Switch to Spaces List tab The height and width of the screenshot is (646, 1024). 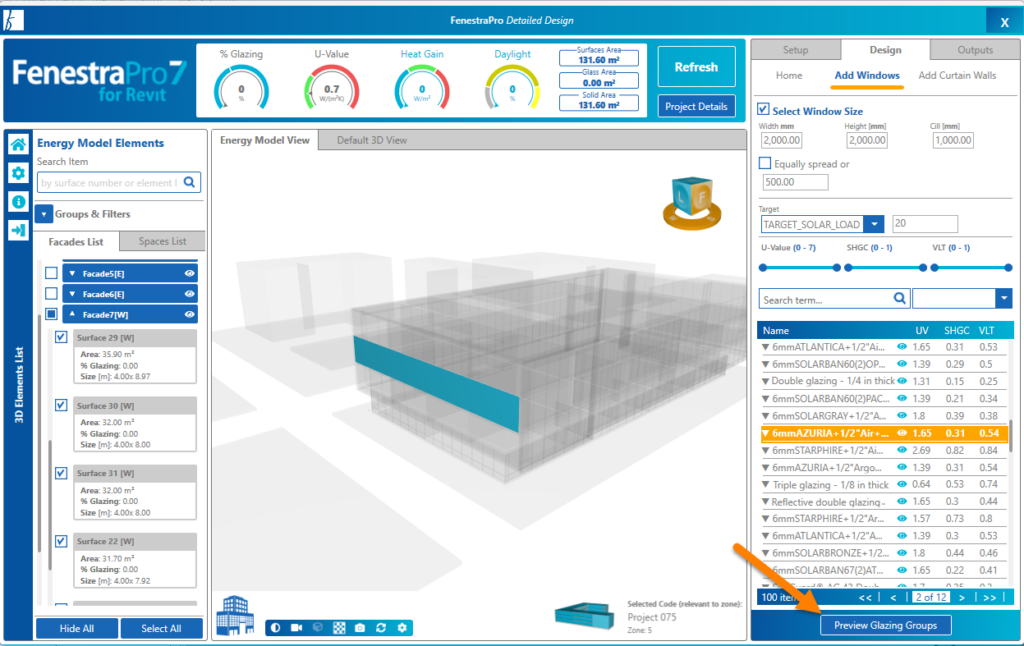coord(162,241)
